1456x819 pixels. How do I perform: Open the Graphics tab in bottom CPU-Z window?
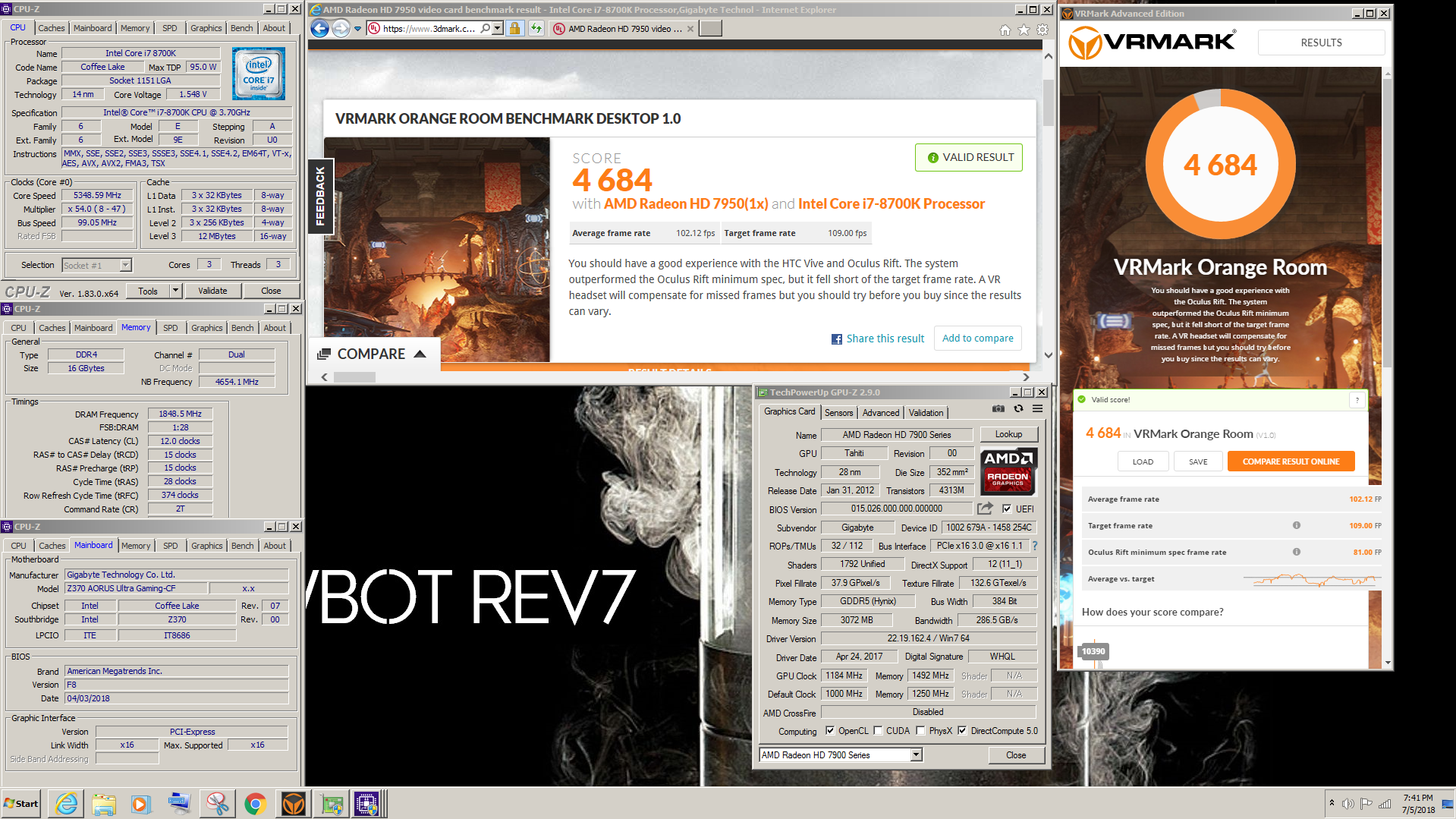[x=206, y=546]
